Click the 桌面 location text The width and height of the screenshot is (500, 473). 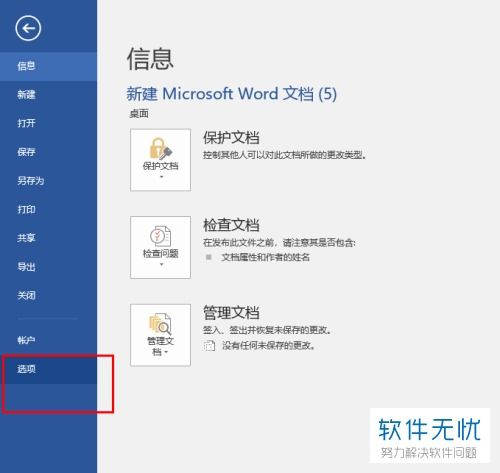tap(139, 114)
